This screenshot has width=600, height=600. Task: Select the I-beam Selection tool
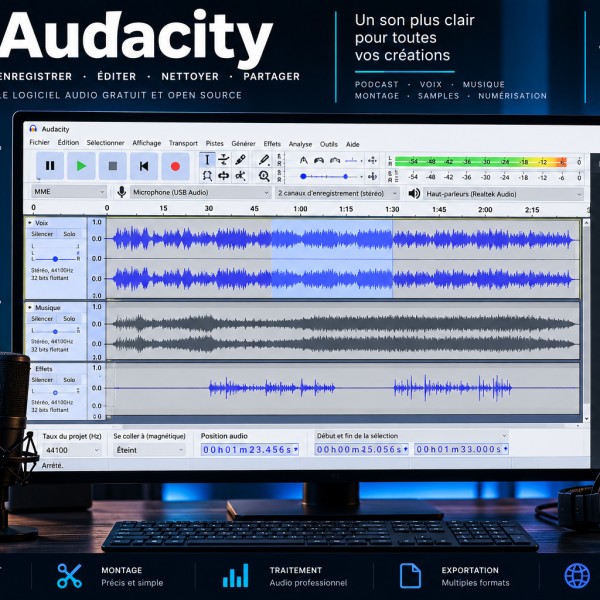207,159
